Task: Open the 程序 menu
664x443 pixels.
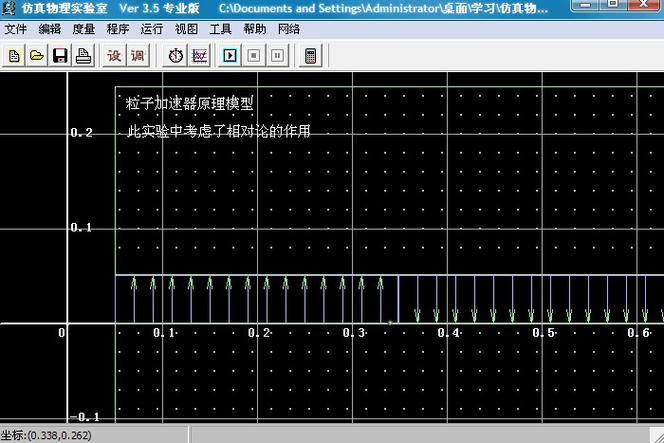Action: pyautogui.click(x=118, y=29)
